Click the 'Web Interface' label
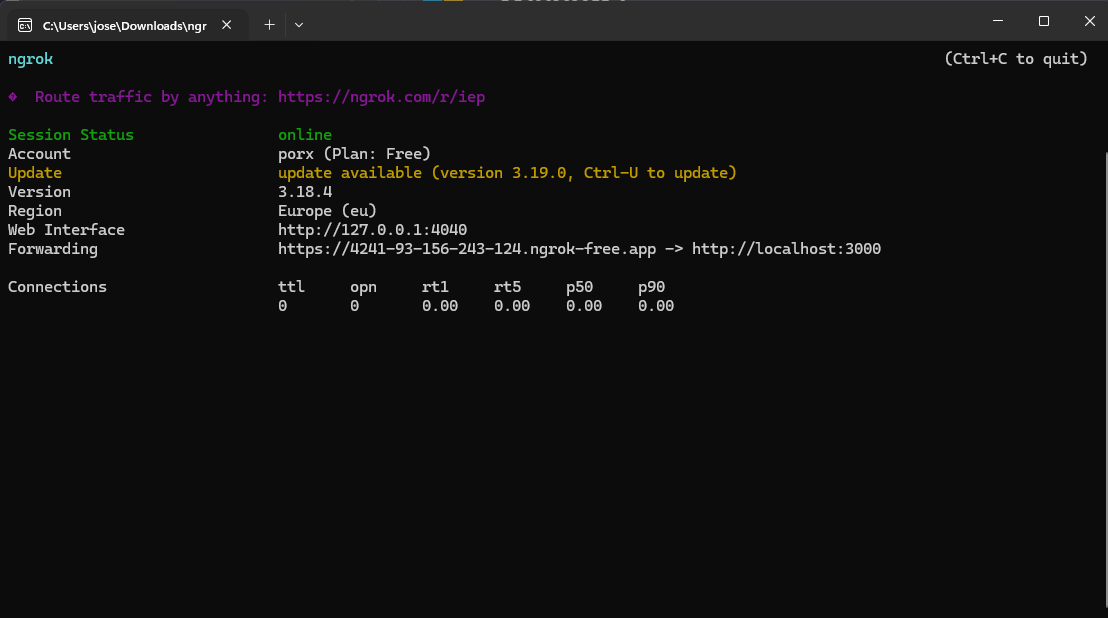Screen dimensions: 1108x618 (x=66, y=230)
